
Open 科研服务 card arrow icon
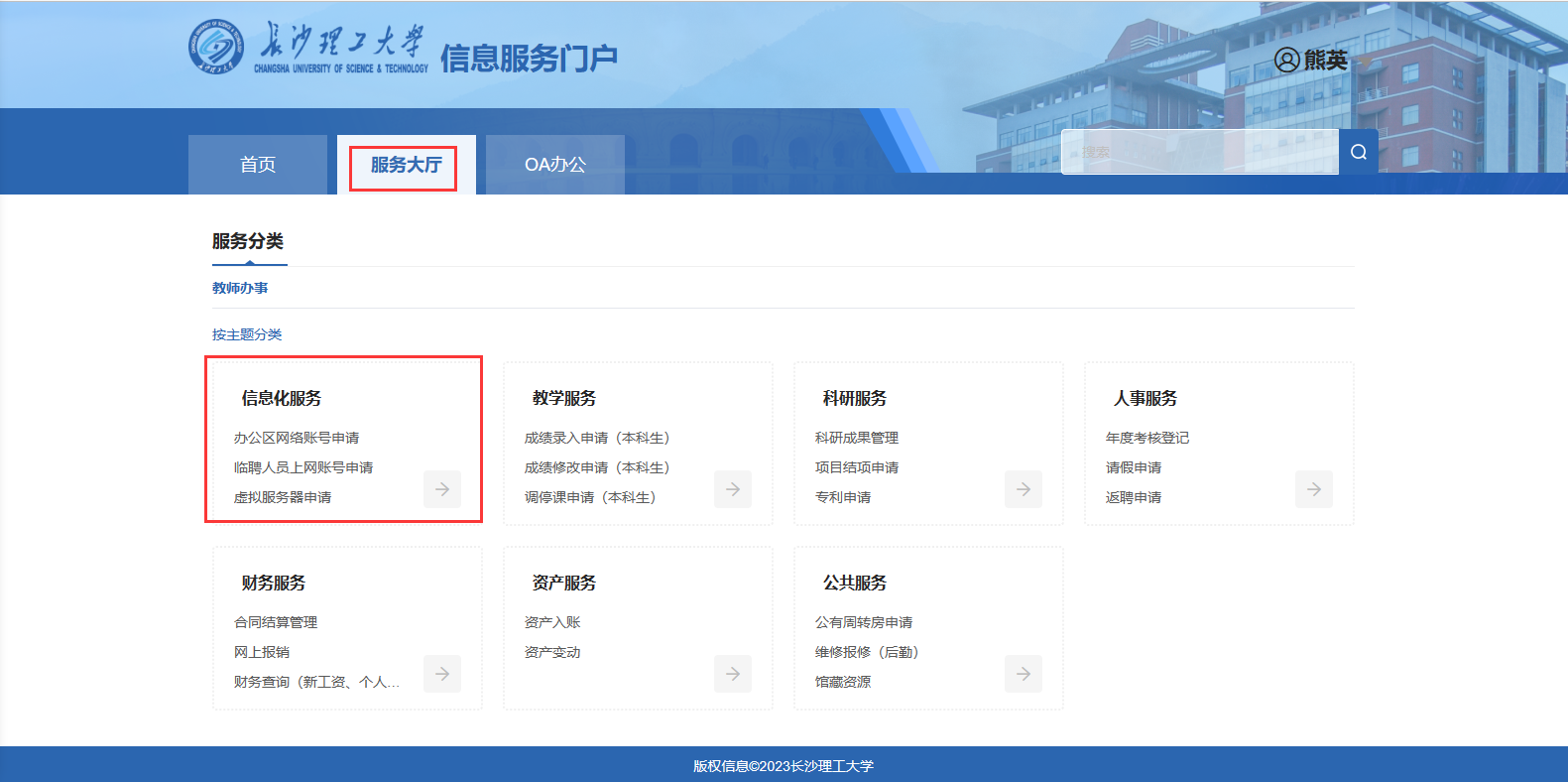1024,489
